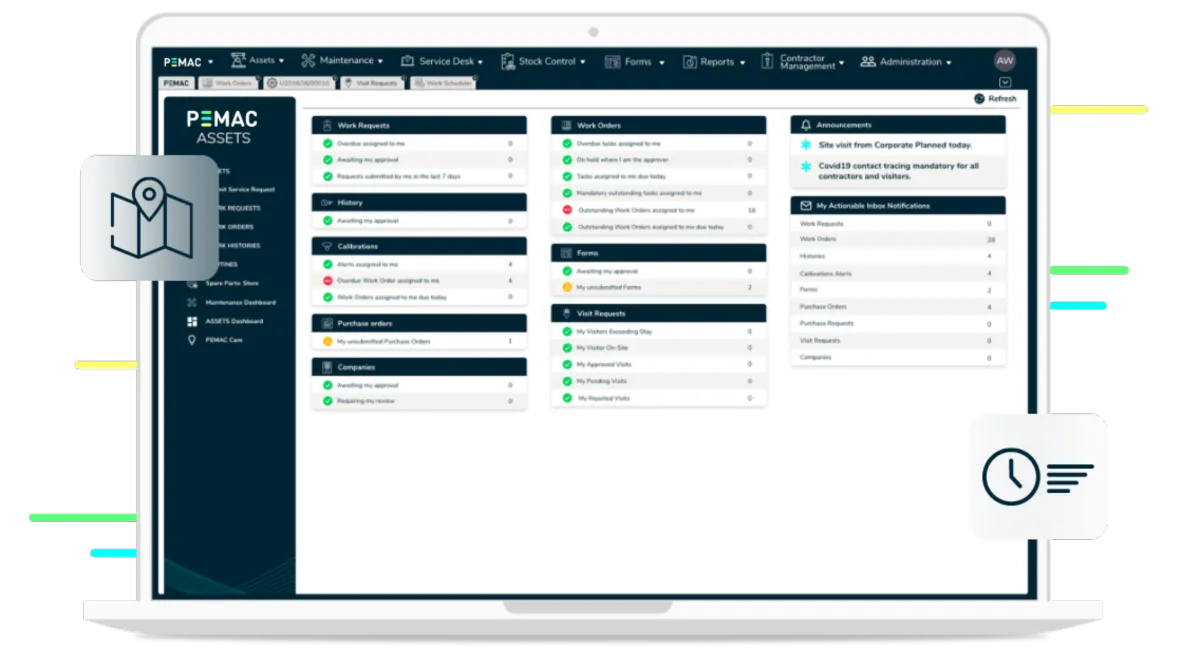Image resolution: width=1200 pixels, height=665 pixels.
Task: Open Spare Parts Store in the sidebar
Action: (231, 283)
